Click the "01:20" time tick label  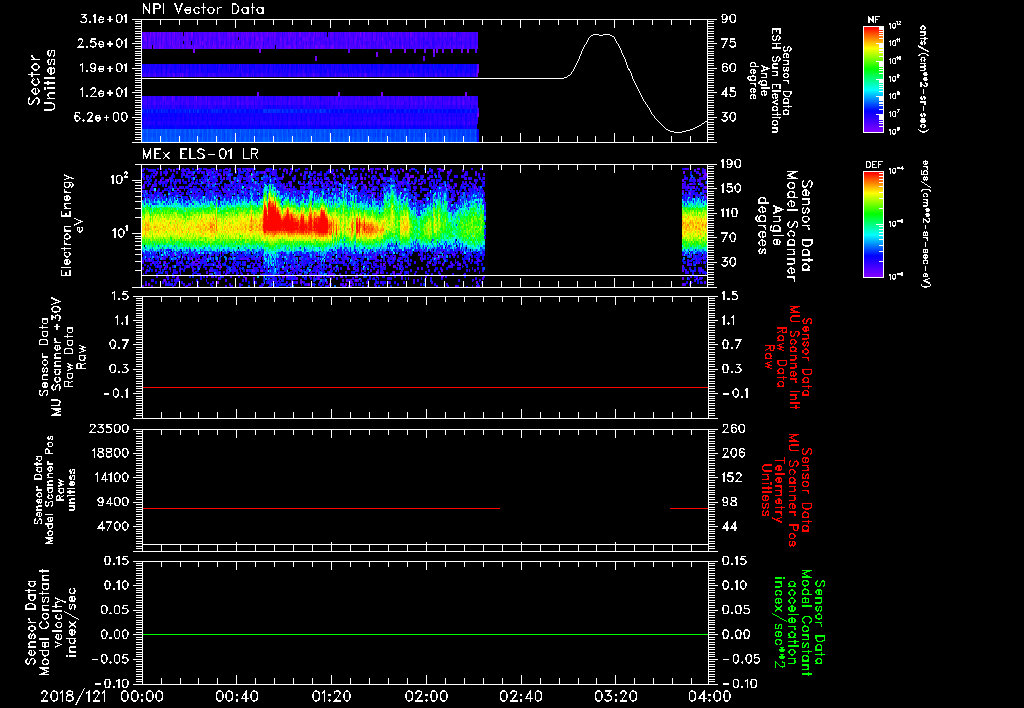(331, 696)
